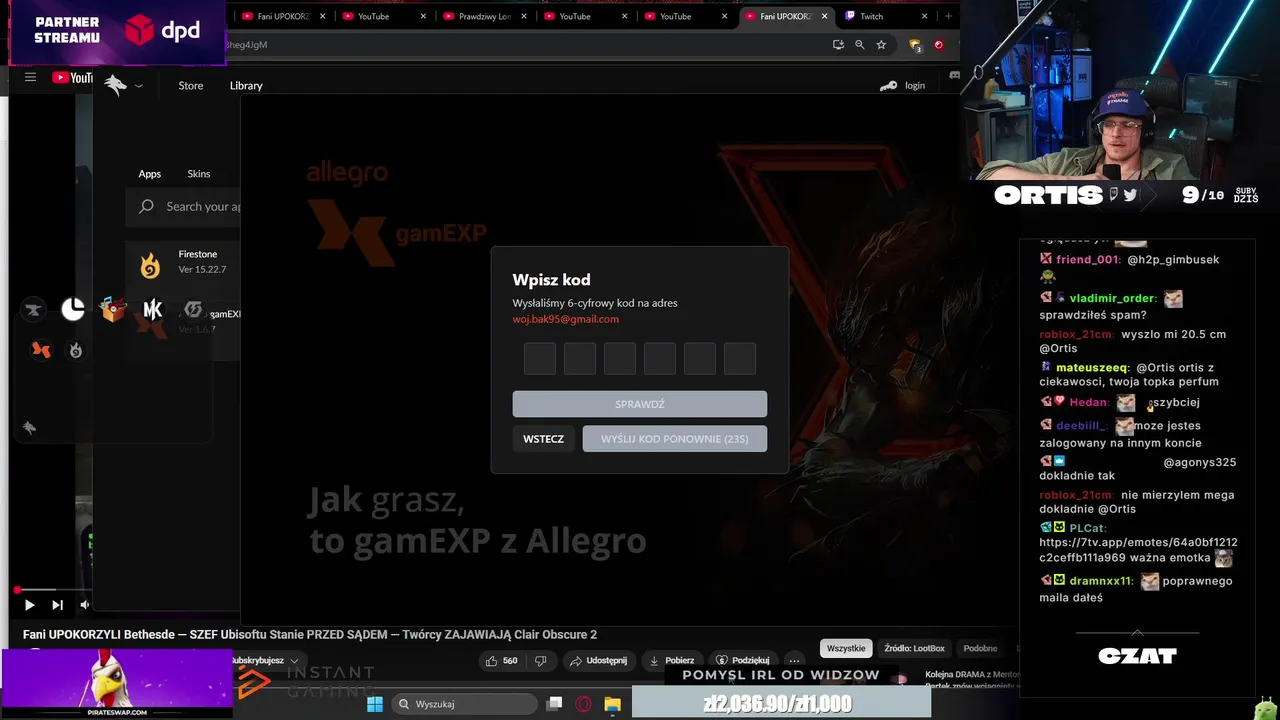The height and width of the screenshot is (720, 1280).
Task: Select the Wszystkie filter chip
Action: [x=846, y=648]
